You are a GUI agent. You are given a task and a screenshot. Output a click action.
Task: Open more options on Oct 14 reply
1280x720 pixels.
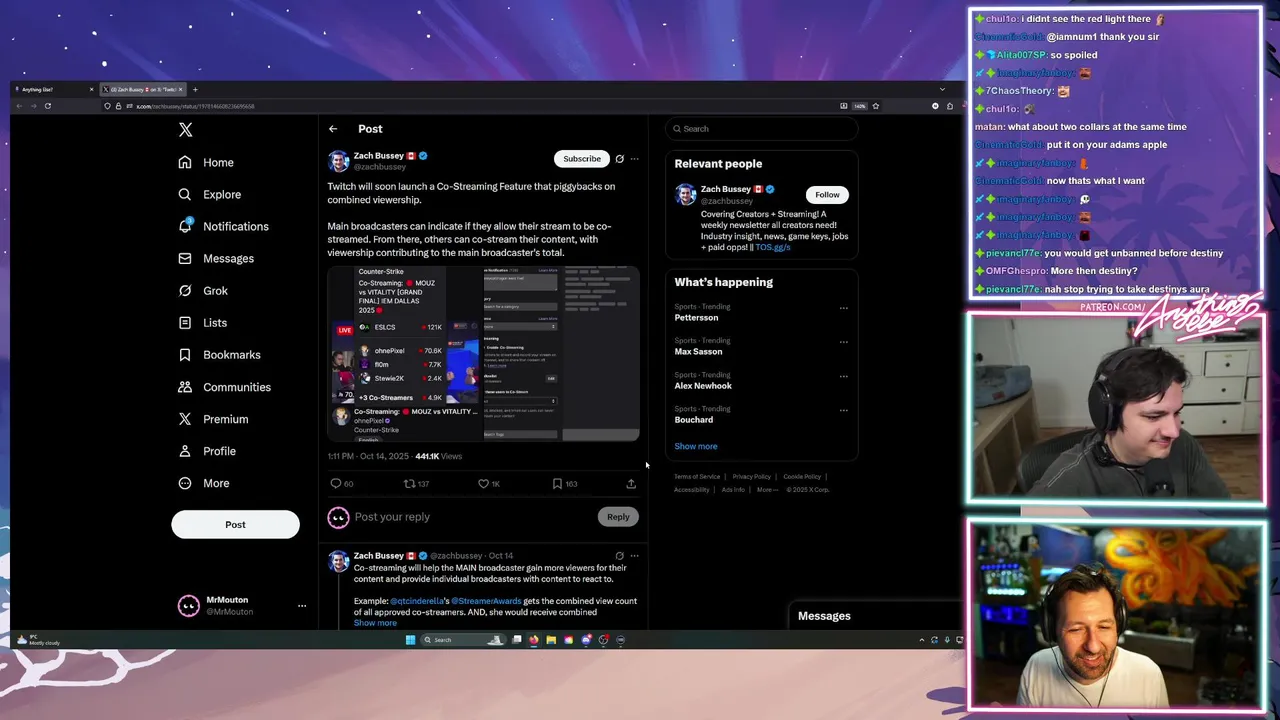coord(634,556)
